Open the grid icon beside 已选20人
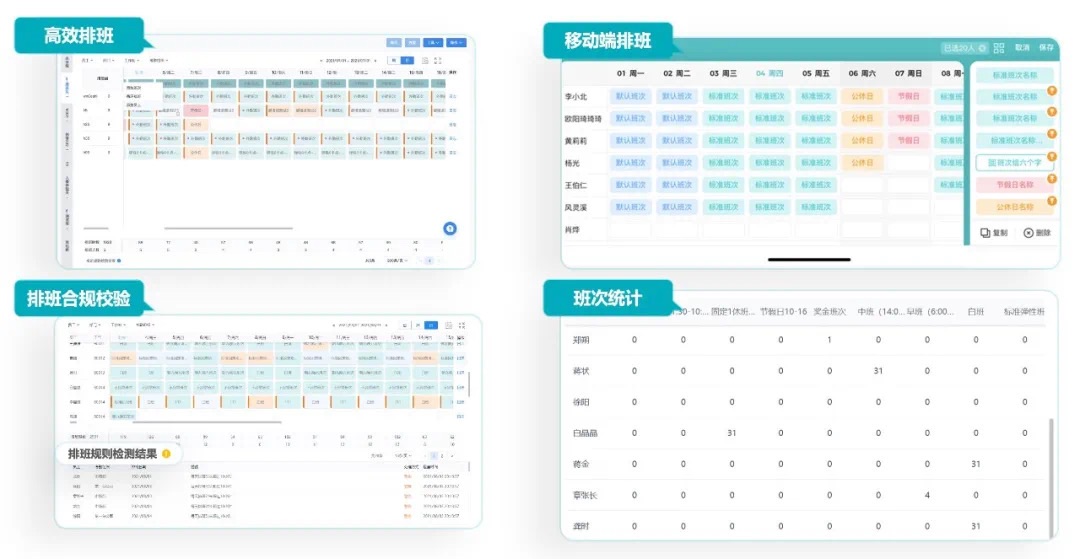This screenshot has width=1080, height=559. point(999,48)
